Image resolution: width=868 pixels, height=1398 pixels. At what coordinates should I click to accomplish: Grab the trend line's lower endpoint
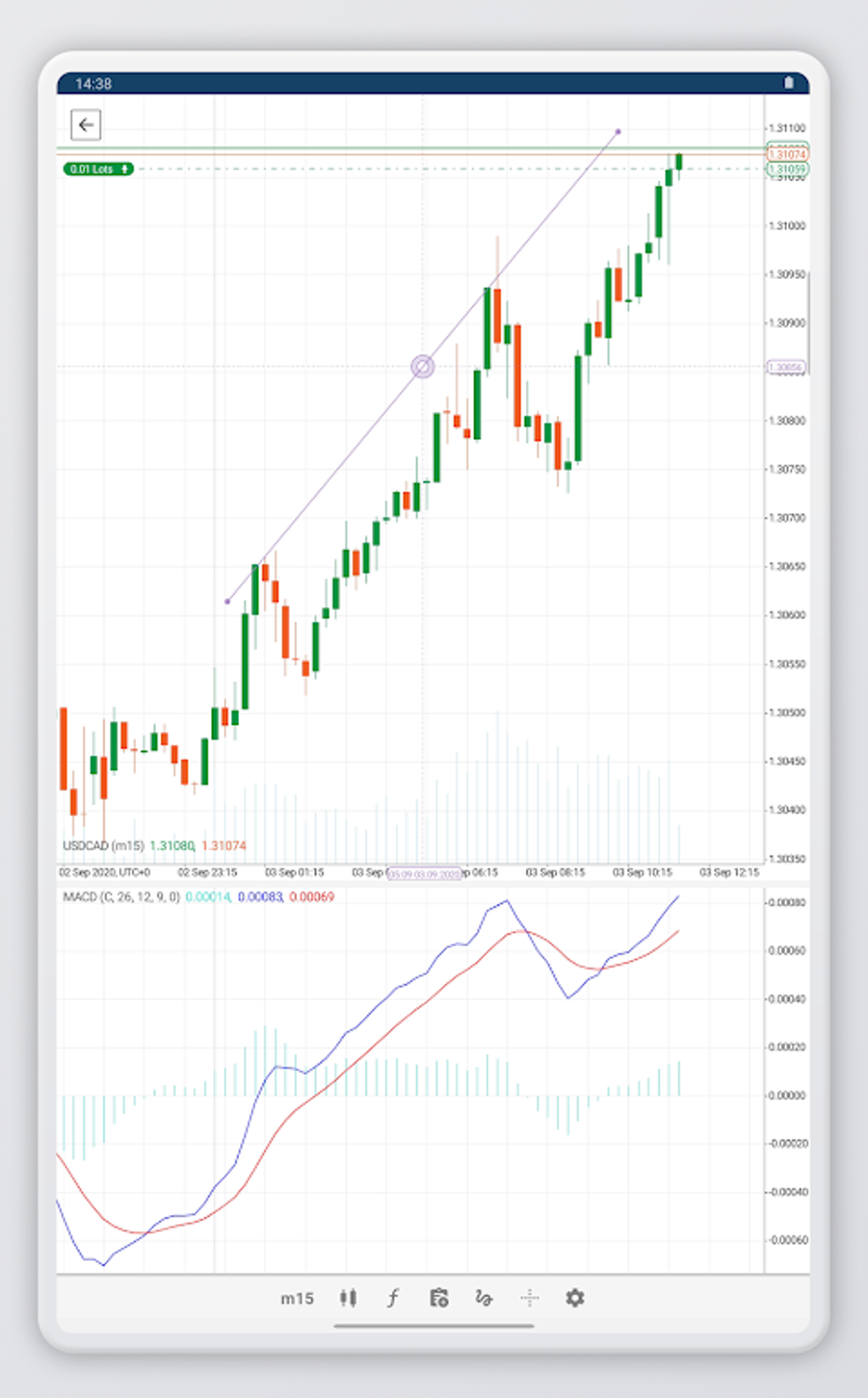click(227, 602)
